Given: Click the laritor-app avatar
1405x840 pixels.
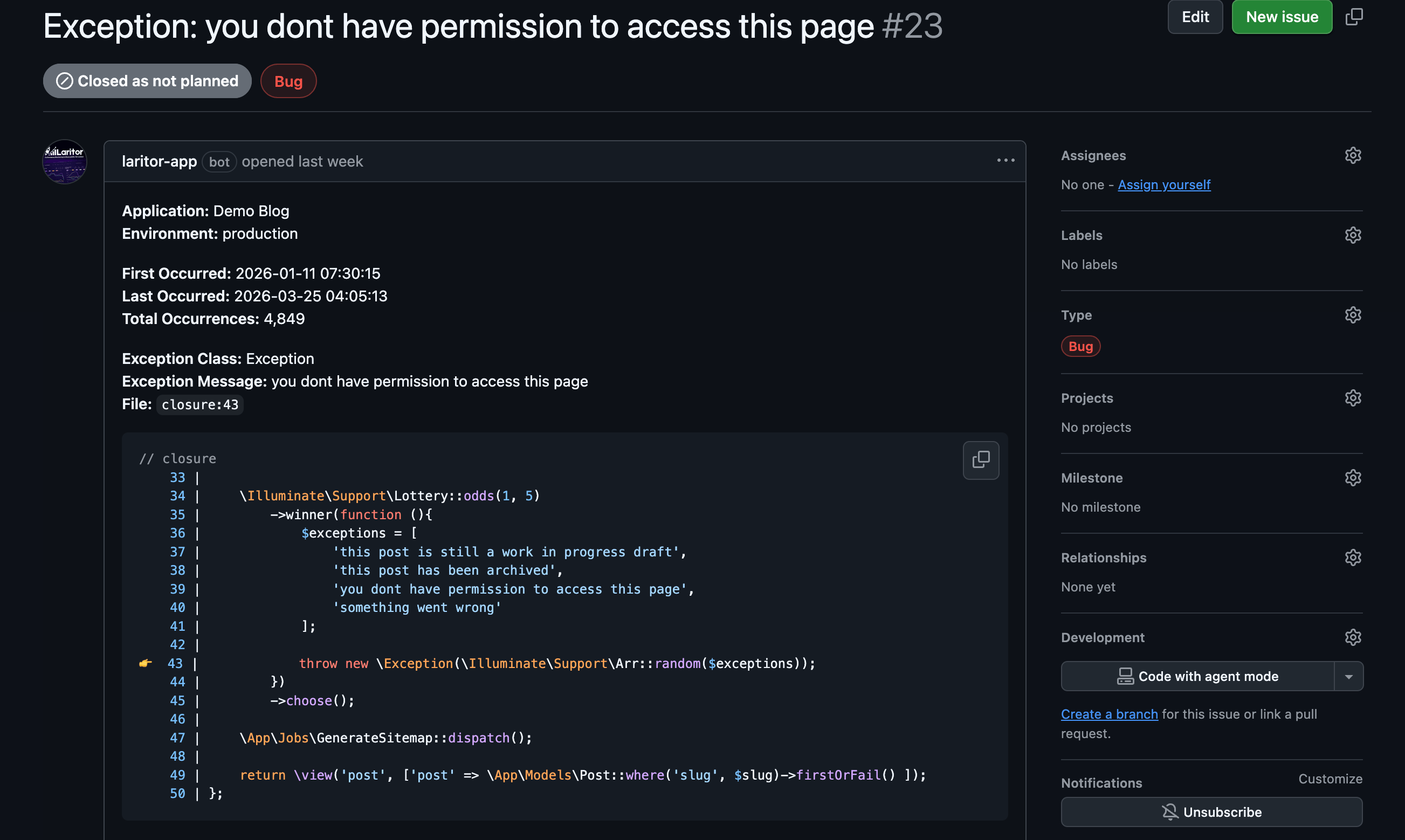Looking at the screenshot, I should (65, 161).
